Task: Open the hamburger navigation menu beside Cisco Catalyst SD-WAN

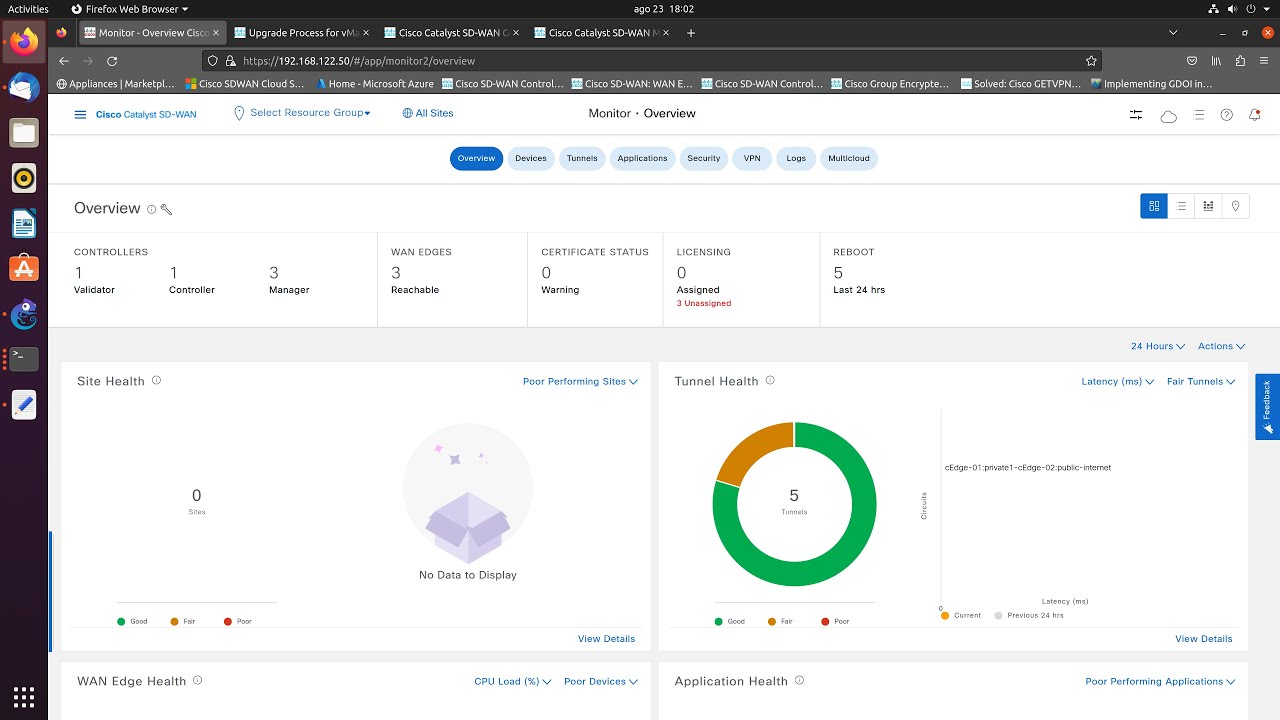Action: tap(81, 114)
